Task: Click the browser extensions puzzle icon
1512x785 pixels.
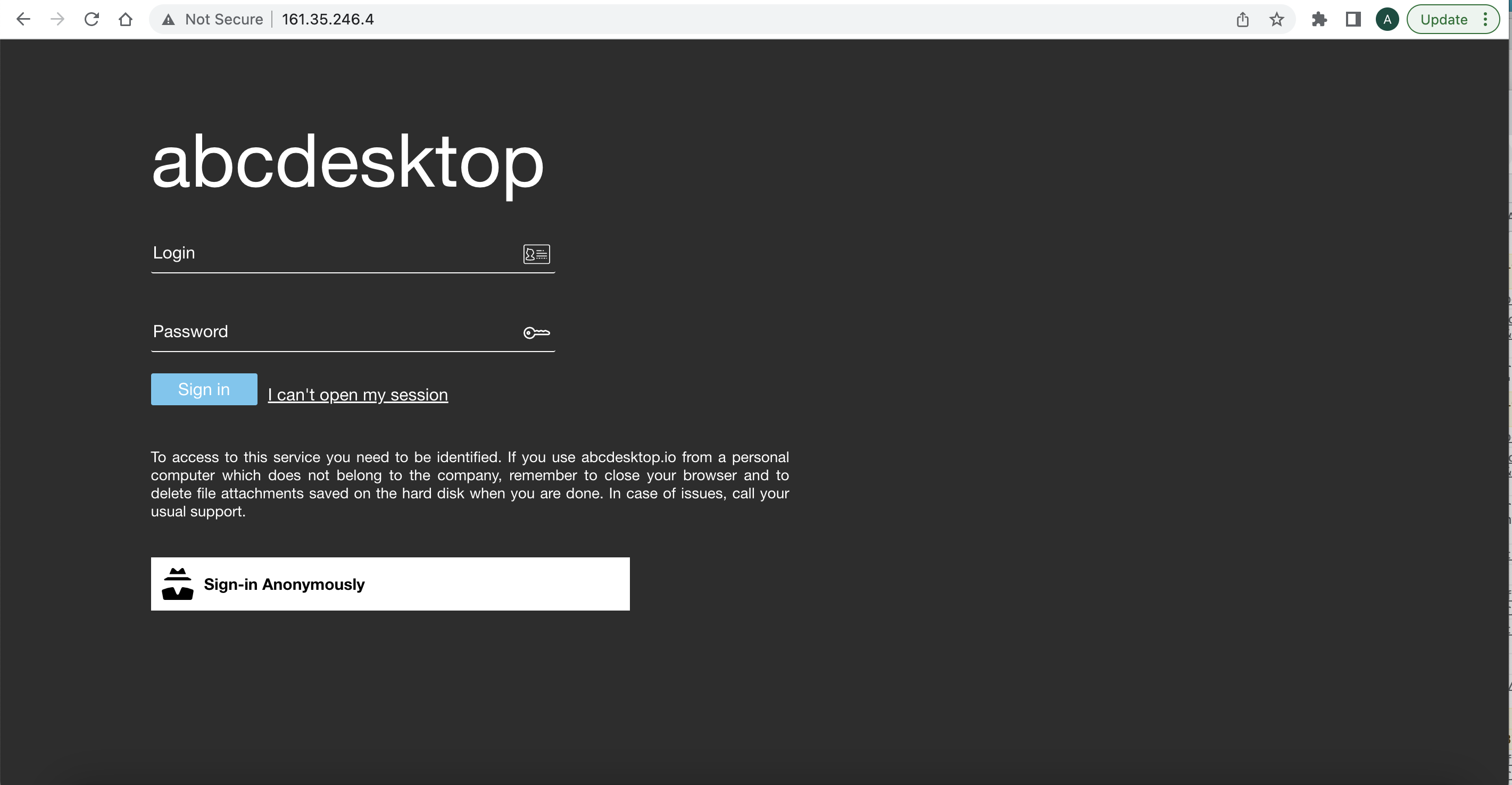Action: (1318, 19)
